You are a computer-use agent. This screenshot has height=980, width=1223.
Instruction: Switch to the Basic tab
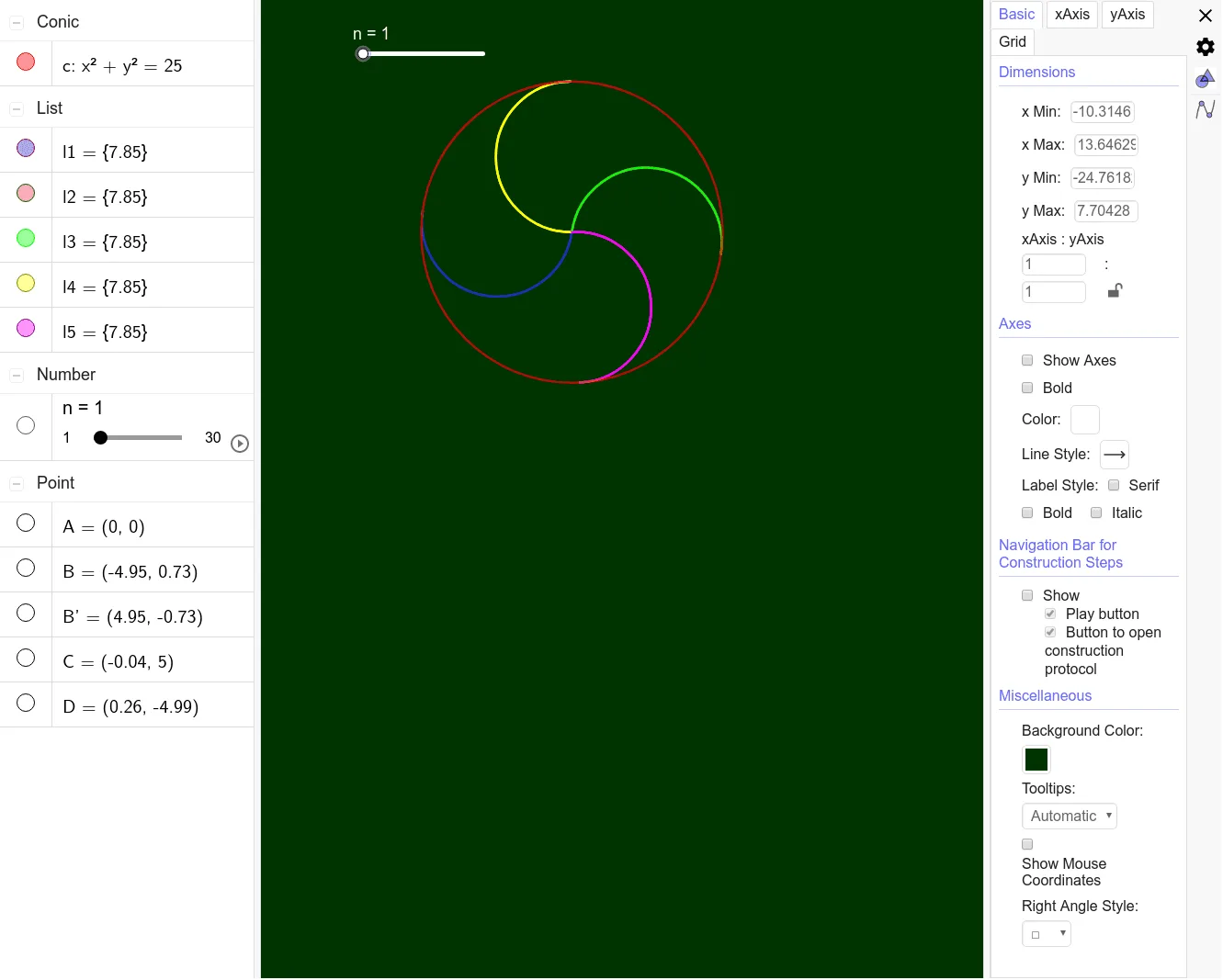(1016, 14)
